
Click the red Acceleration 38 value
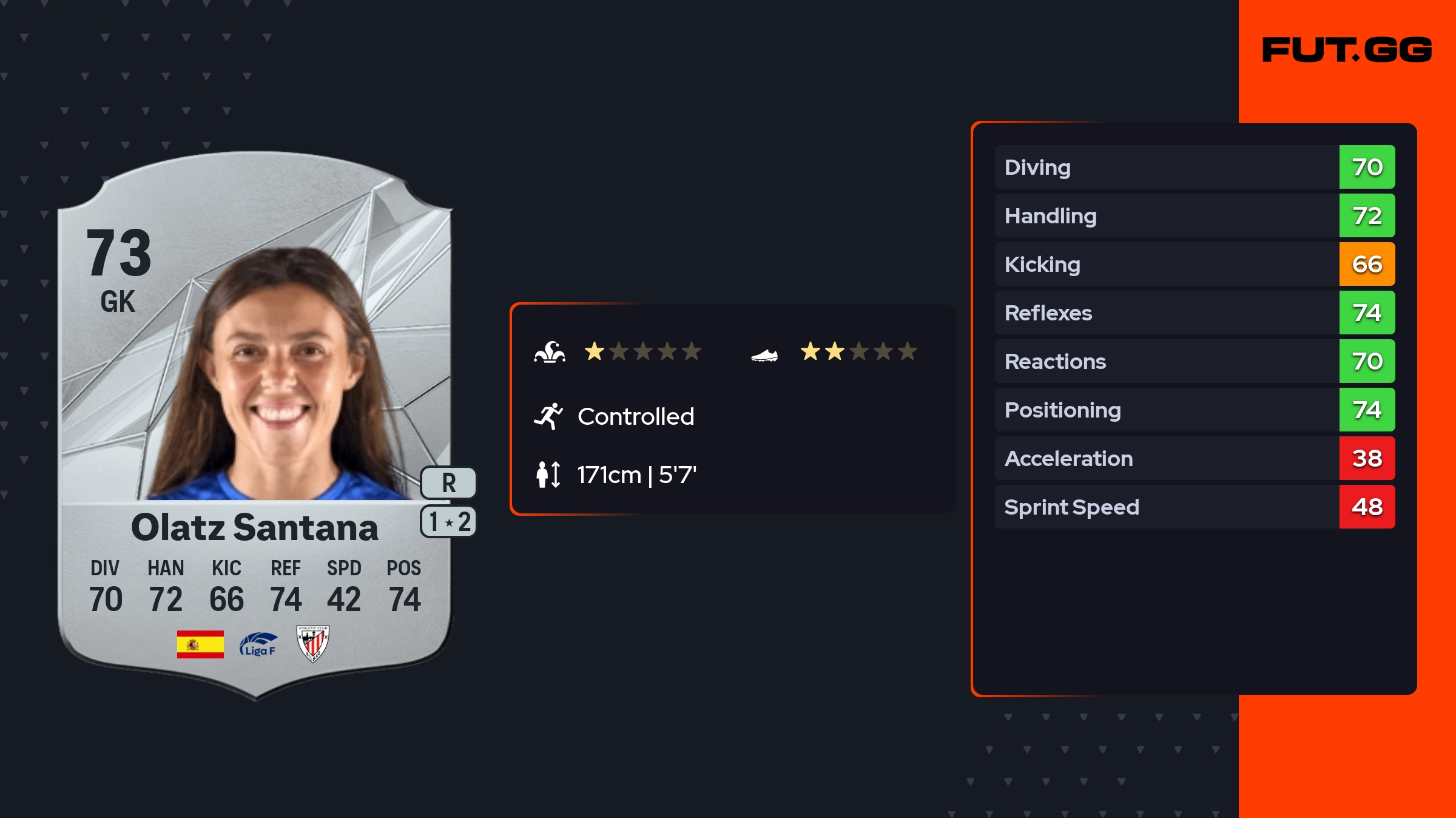click(1367, 458)
